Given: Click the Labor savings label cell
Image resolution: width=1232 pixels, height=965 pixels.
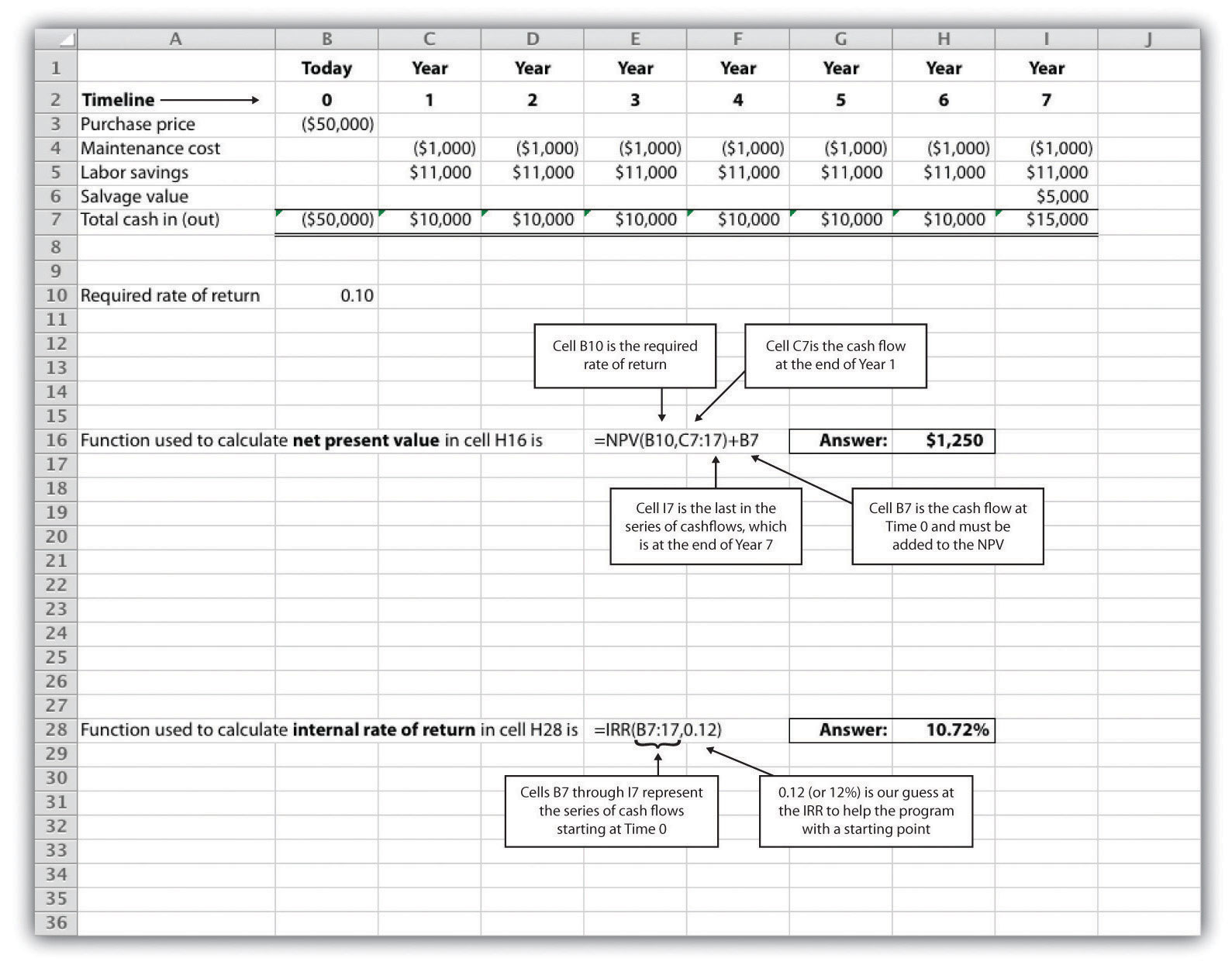Looking at the screenshot, I should [x=134, y=173].
